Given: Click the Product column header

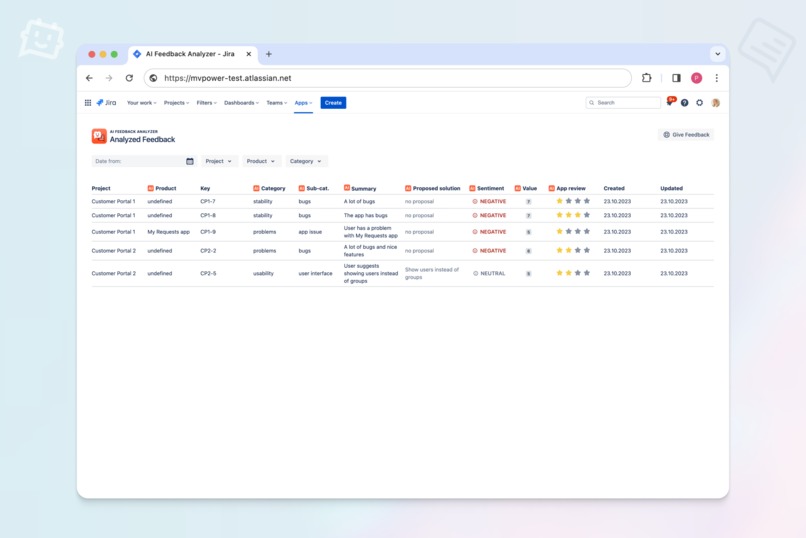Looking at the screenshot, I should pos(162,189).
